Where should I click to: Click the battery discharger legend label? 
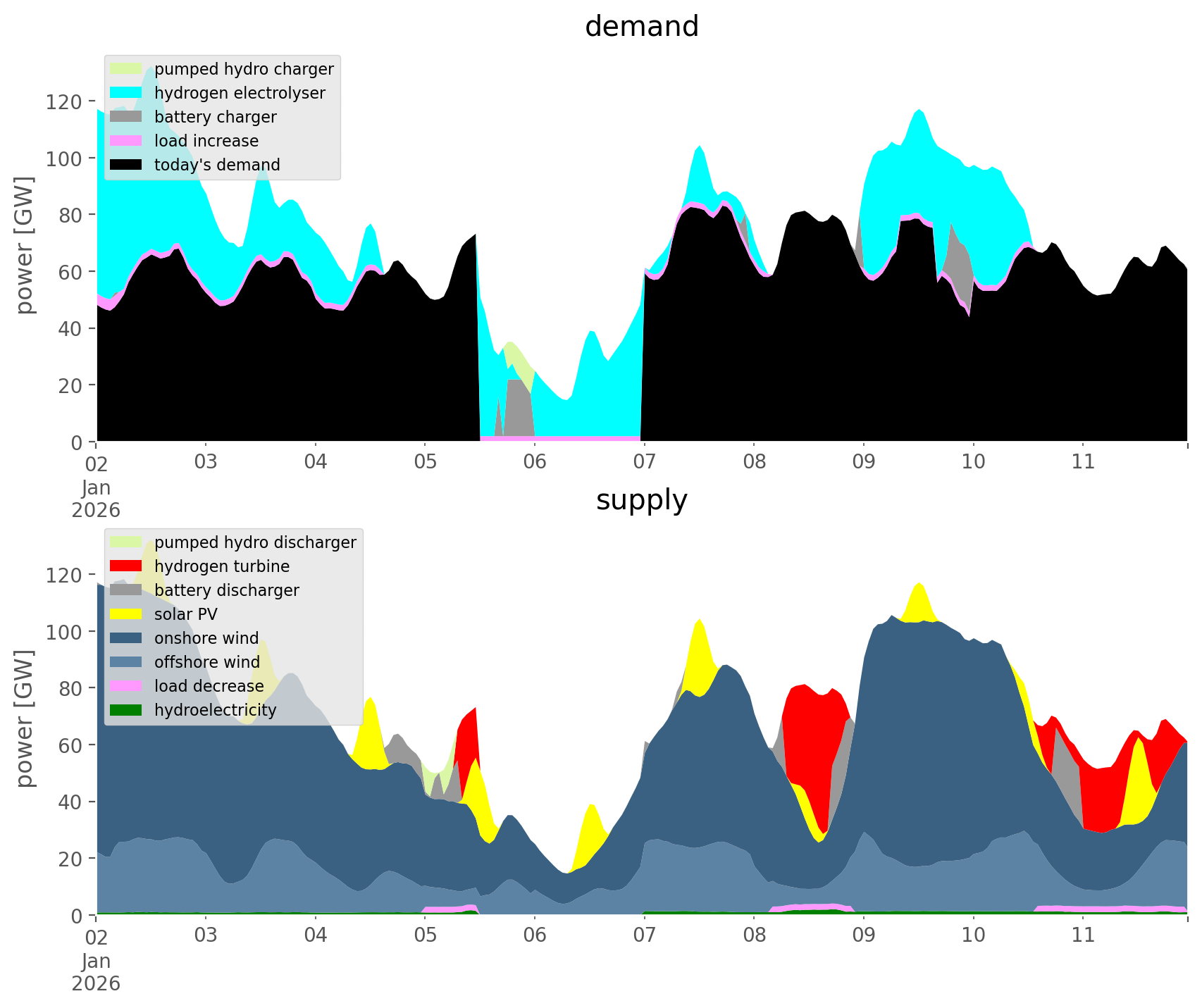(x=226, y=590)
